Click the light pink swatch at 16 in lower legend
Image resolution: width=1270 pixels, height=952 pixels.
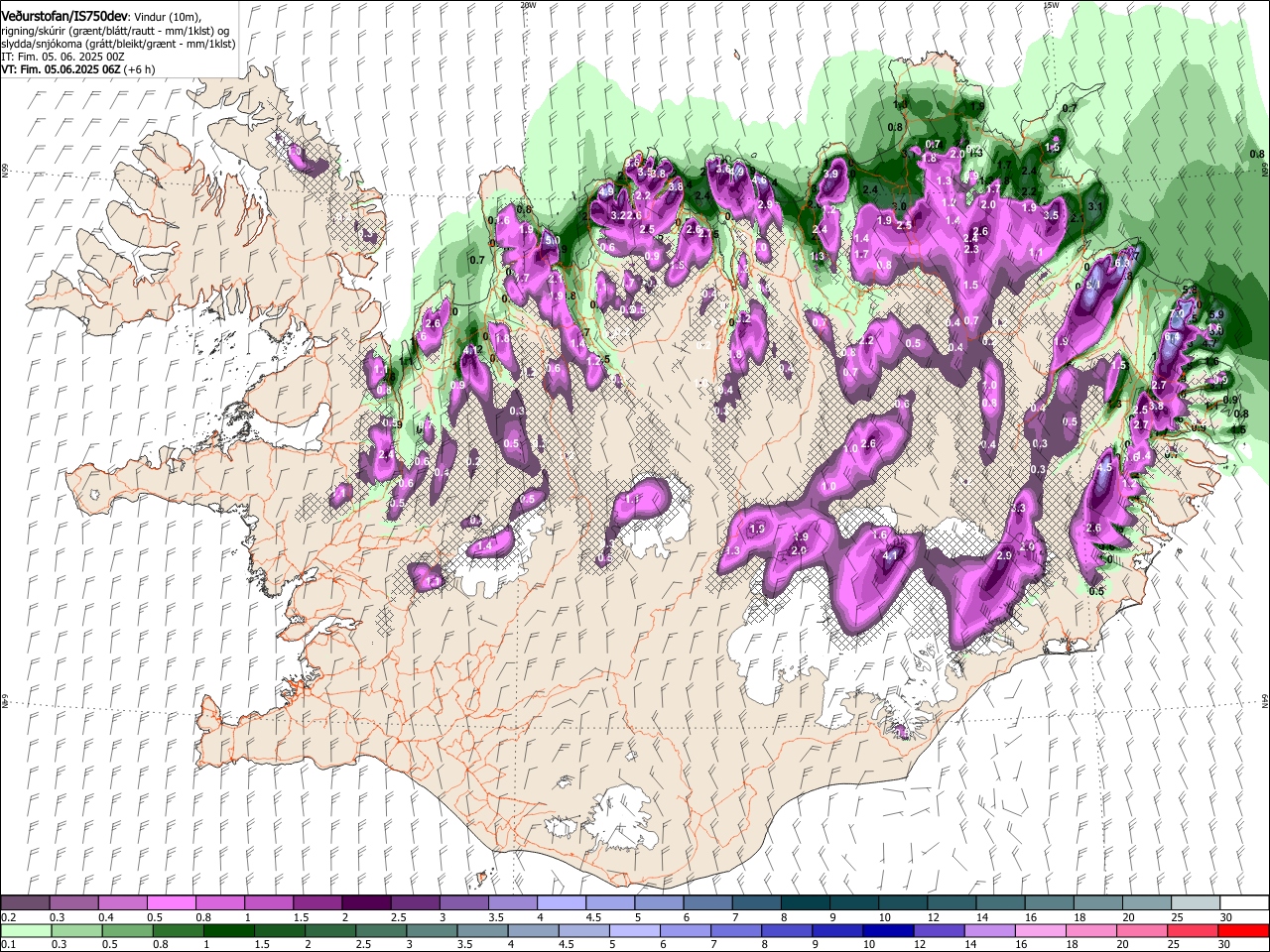coord(1039,930)
